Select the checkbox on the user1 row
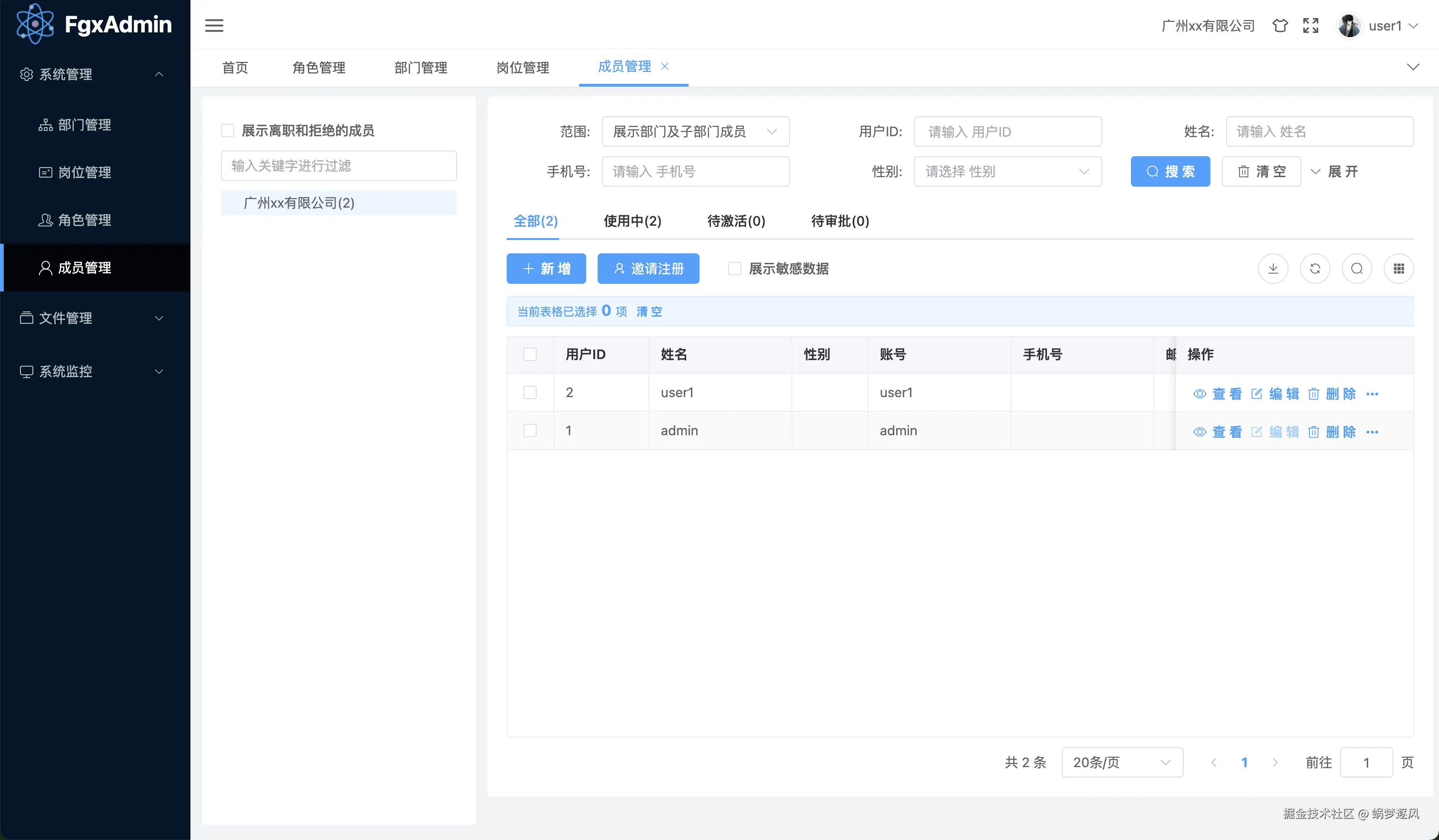Viewport: 1439px width, 840px height. click(x=530, y=392)
